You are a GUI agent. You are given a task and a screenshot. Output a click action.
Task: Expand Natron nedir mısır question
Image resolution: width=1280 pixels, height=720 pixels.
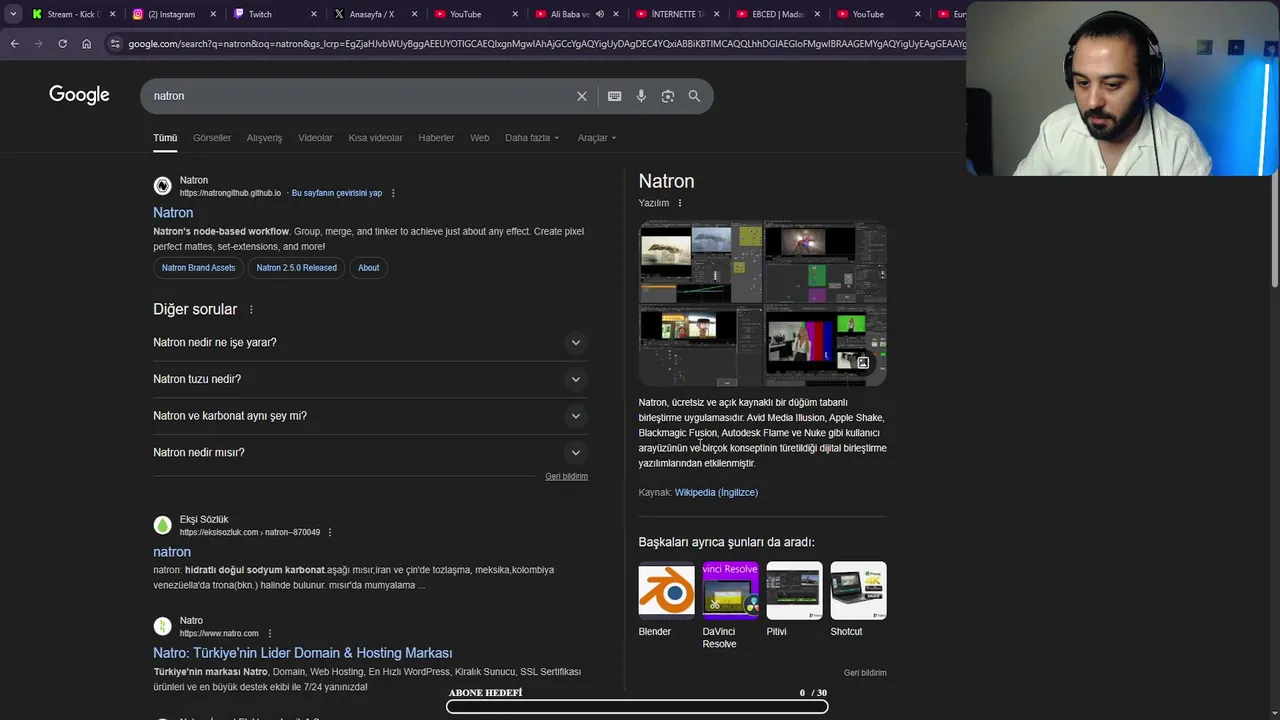click(370, 452)
